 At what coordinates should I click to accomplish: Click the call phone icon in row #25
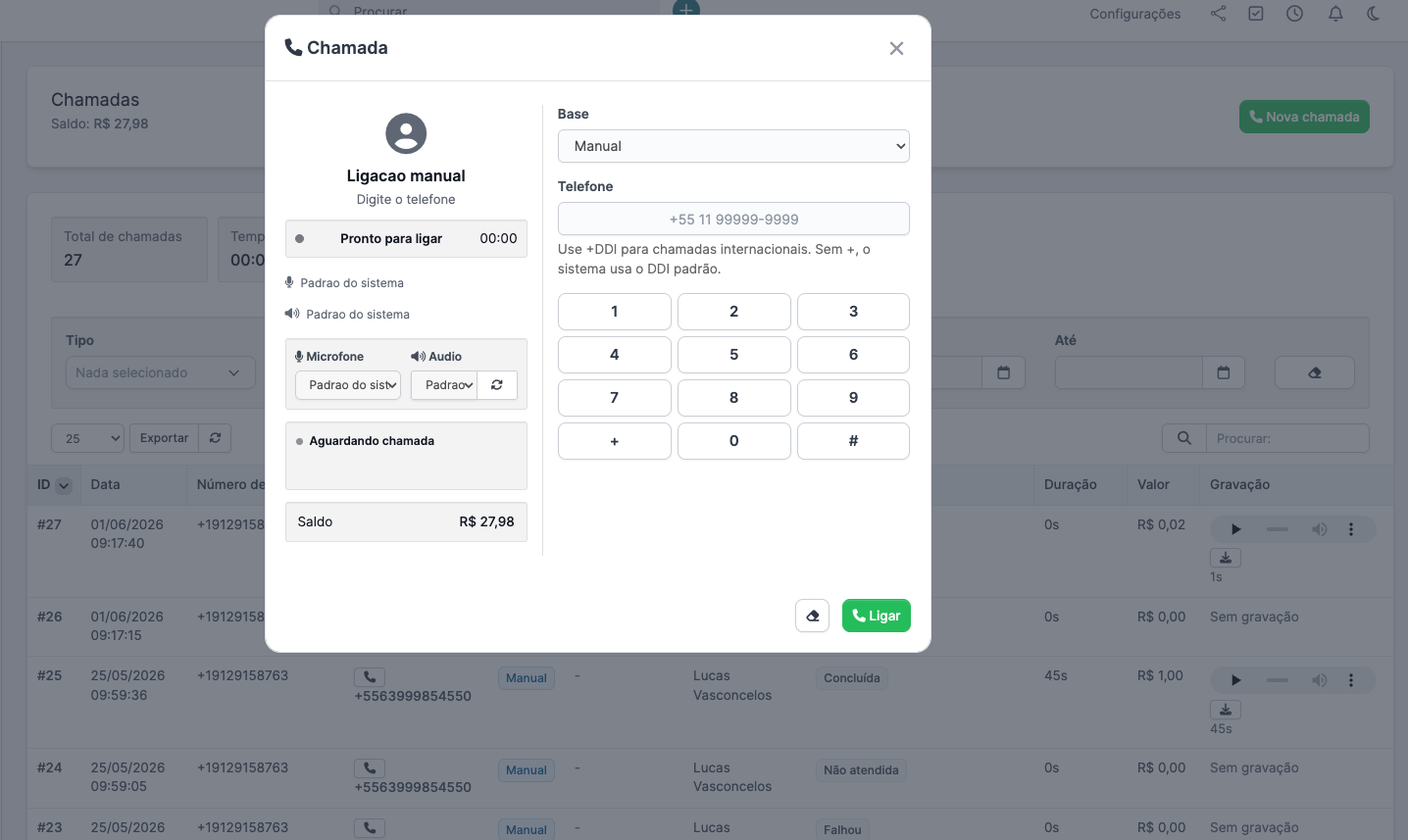coord(370,677)
